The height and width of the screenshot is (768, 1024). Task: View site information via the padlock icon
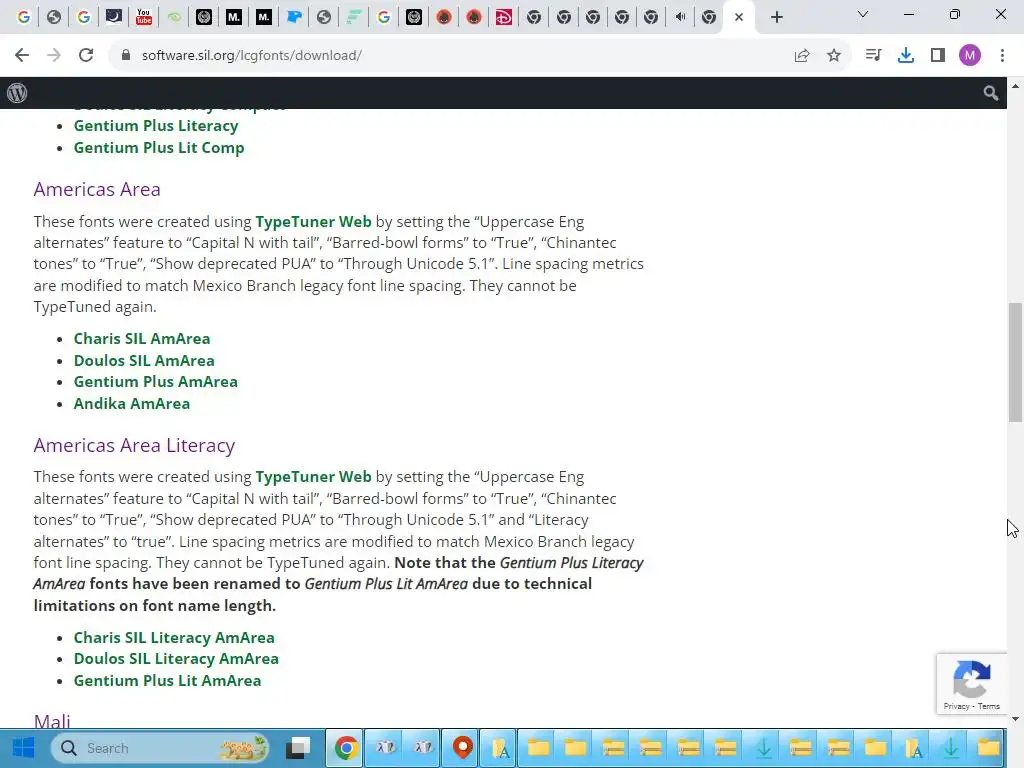click(x=126, y=56)
